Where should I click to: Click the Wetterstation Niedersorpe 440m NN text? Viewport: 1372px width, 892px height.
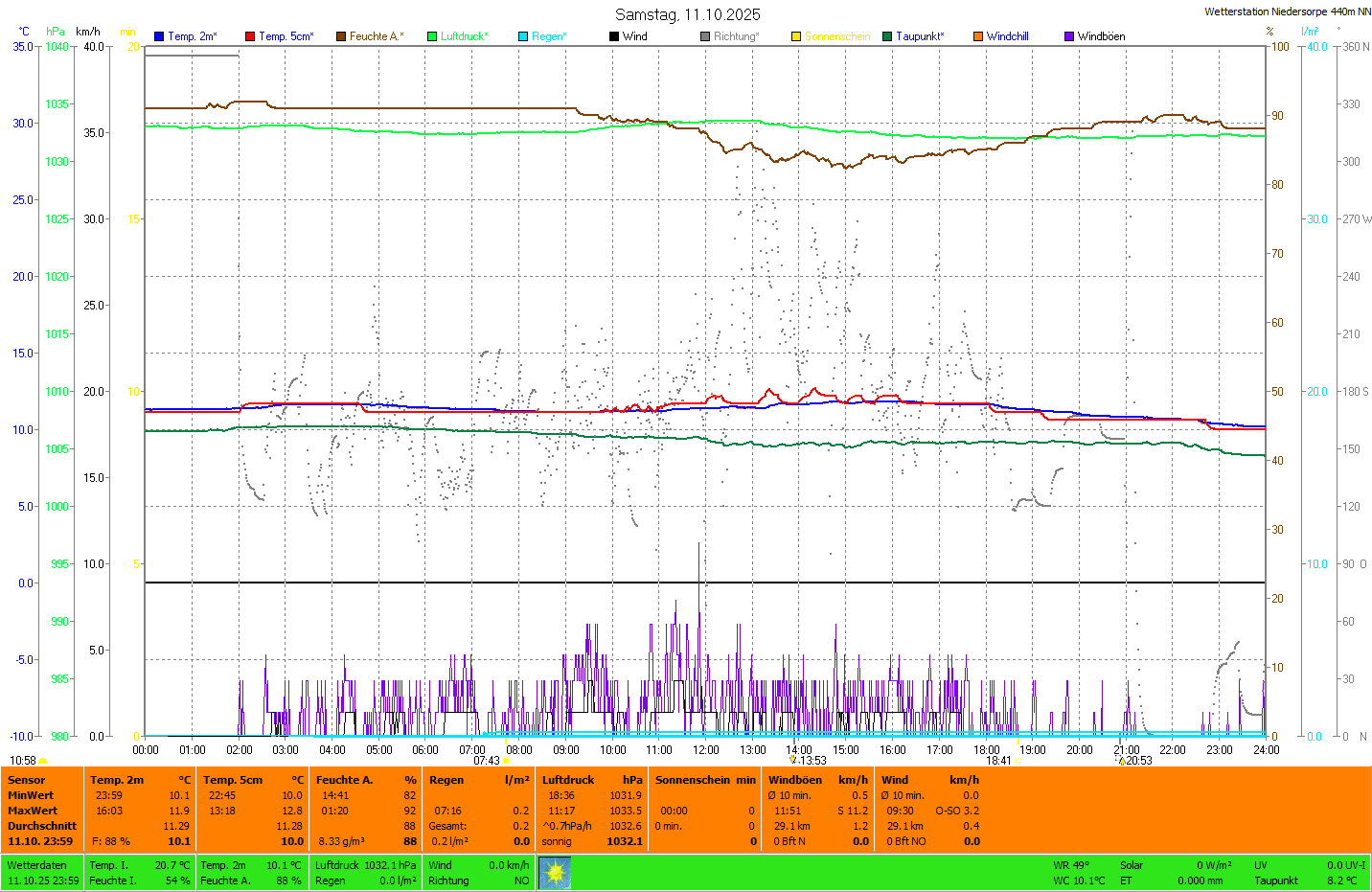[x=1287, y=11]
